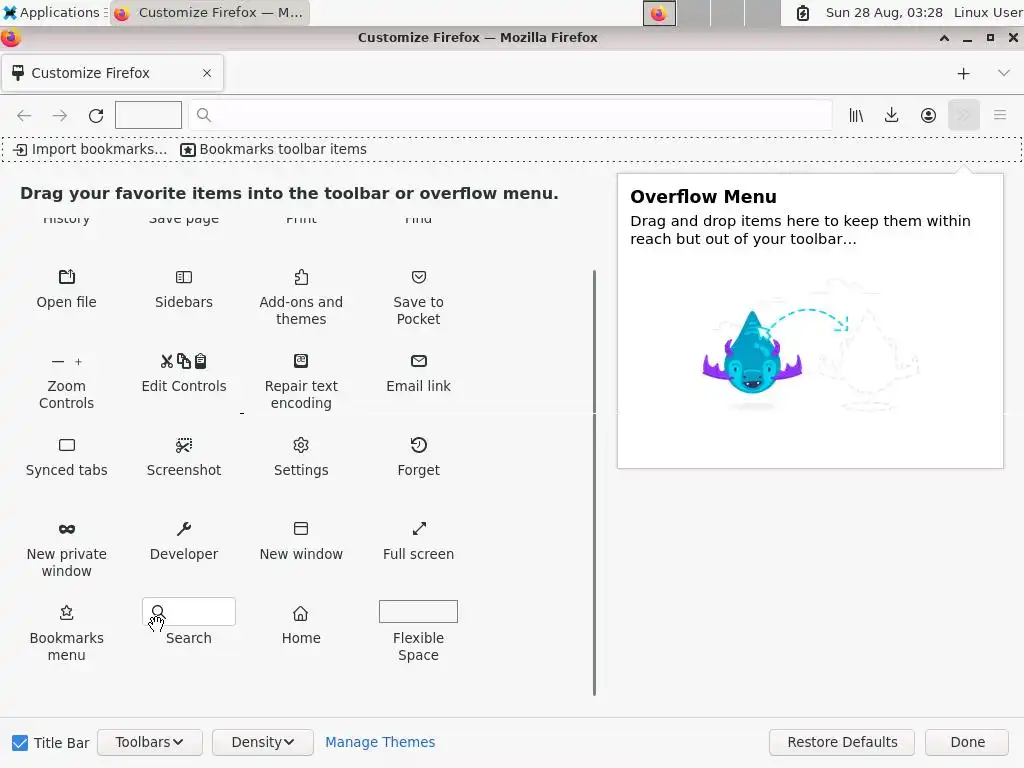Choose the Zoom Controls item
The image size is (1024, 768).
coord(67,382)
